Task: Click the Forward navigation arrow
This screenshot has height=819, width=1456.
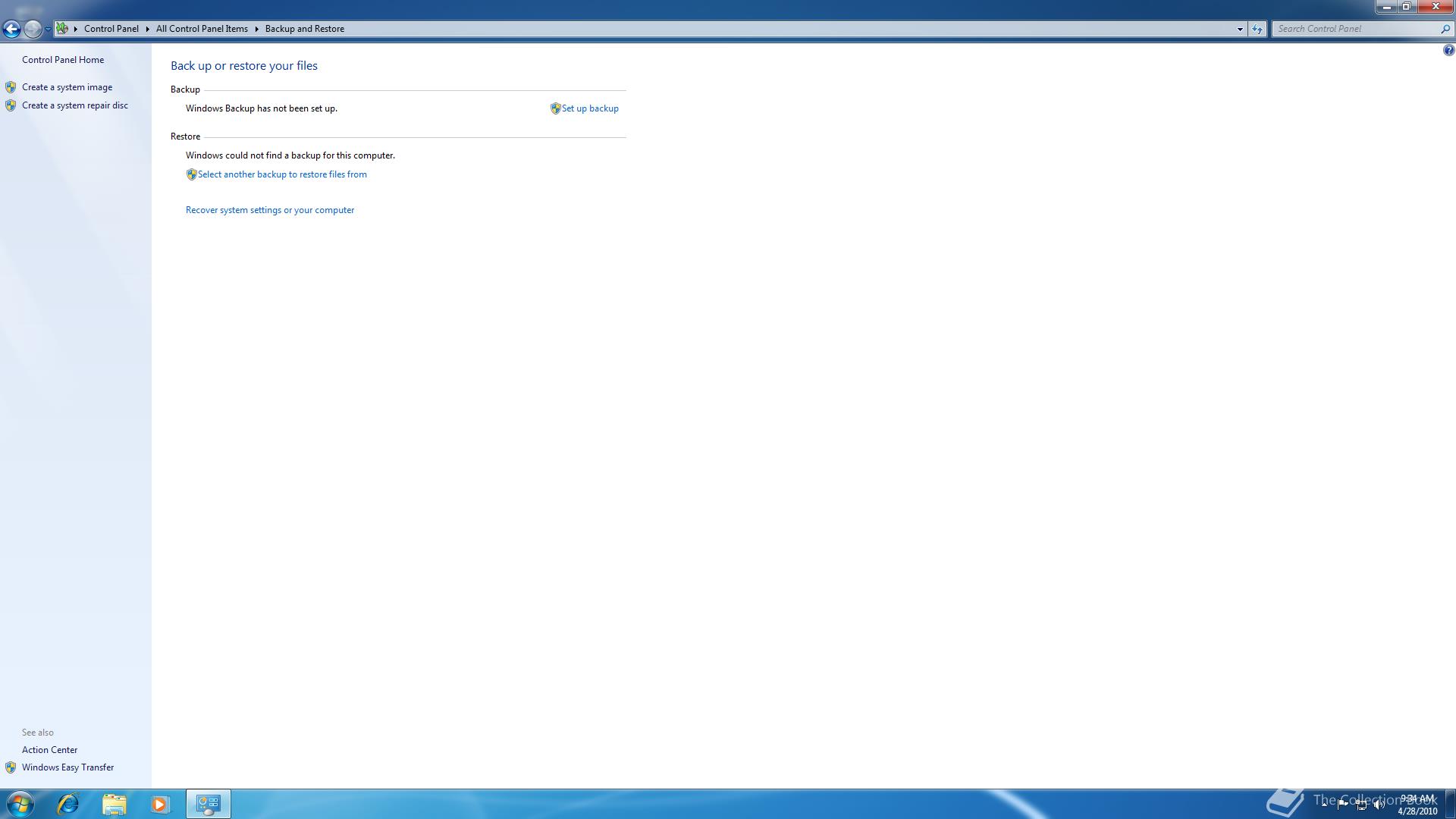Action: point(32,29)
